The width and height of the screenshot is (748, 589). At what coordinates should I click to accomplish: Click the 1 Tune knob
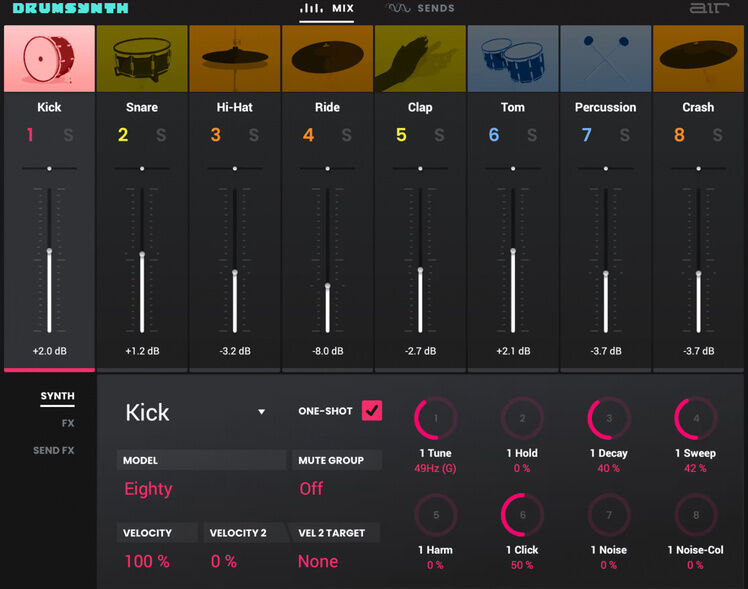point(436,418)
